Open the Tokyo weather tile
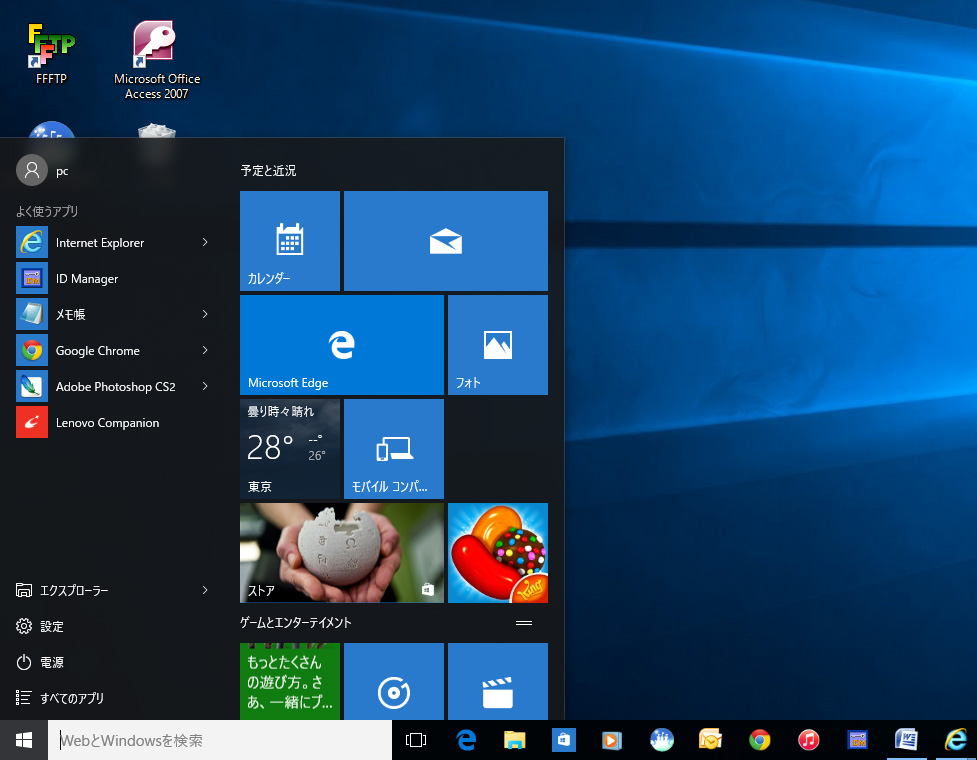 point(290,449)
